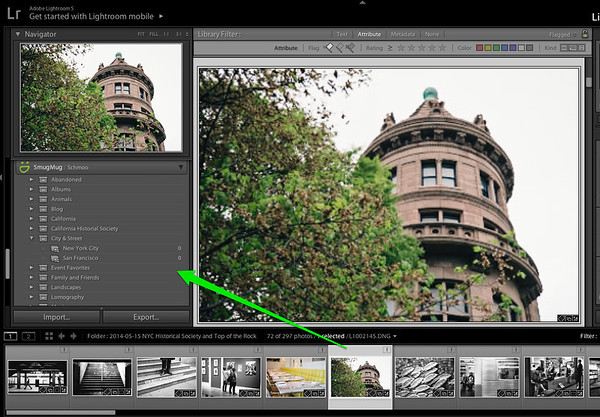This screenshot has height=417, width=600.
Task: Click the San Francisco gallery icon
Action: point(55,258)
